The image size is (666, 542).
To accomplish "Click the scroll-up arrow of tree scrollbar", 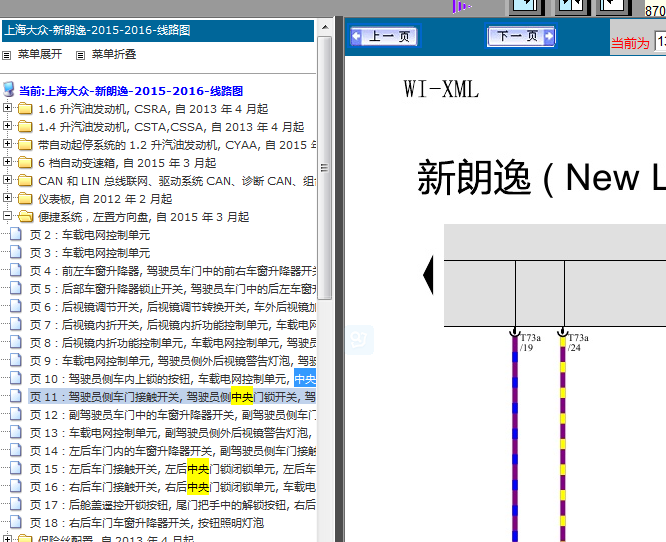I will 325,27.
